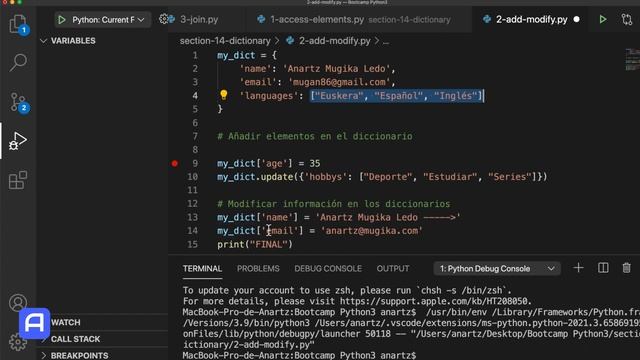Open the Explorer view in activity bar
Viewport: 640px width, 360px height.
(x=18, y=24)
